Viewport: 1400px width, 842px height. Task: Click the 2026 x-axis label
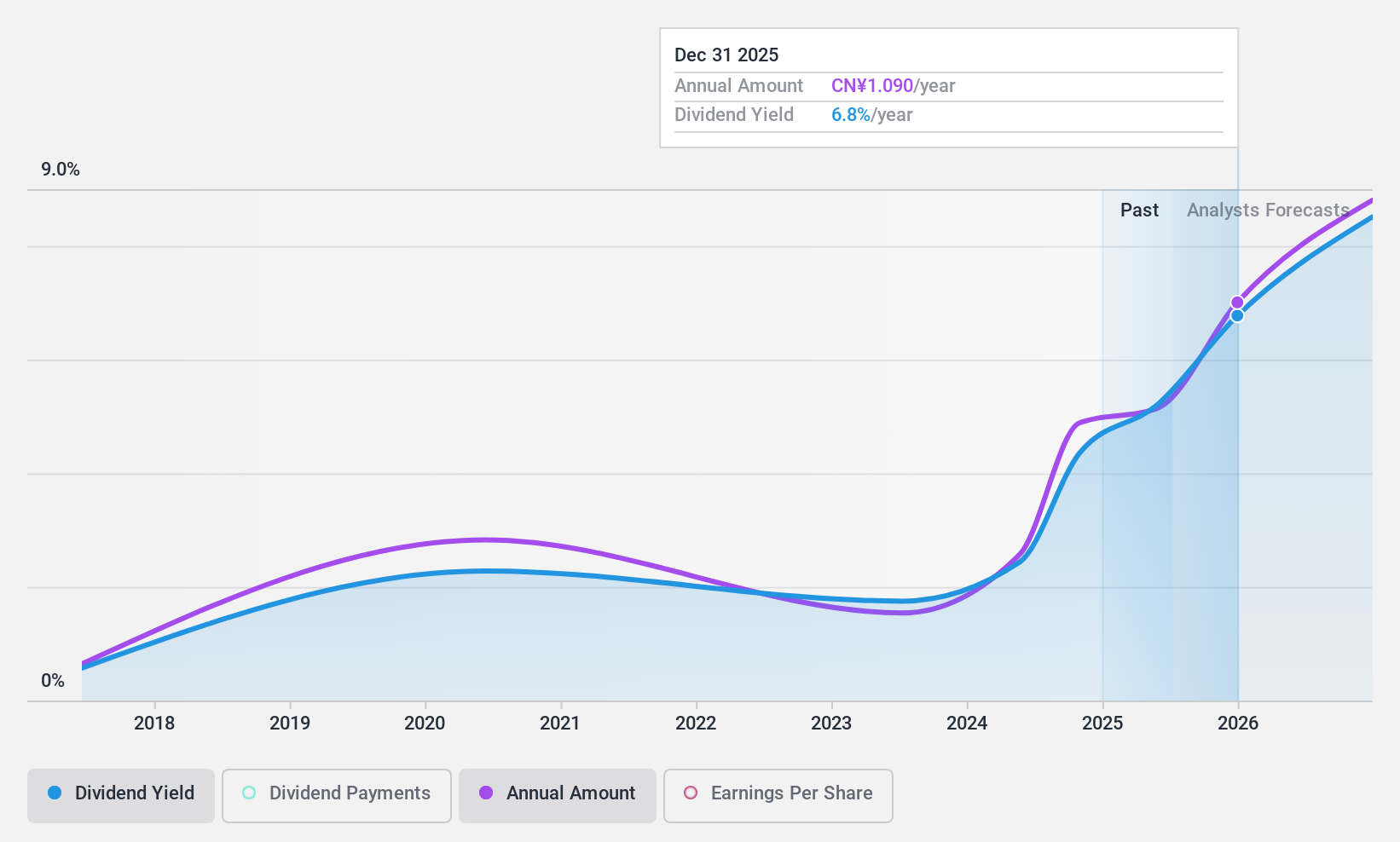coord(1238,724)
